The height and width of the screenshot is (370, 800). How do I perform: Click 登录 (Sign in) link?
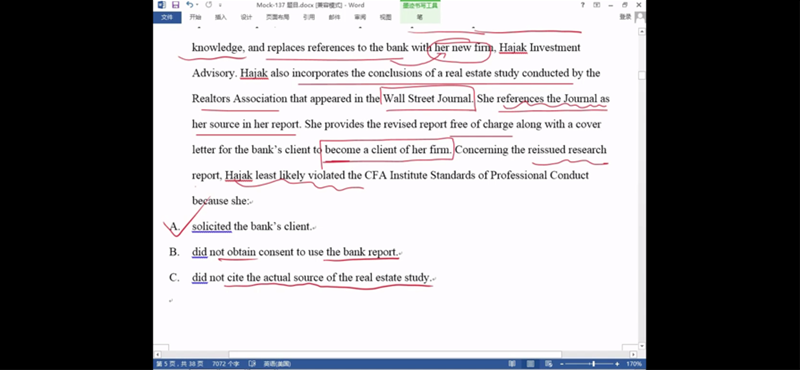(x=625, y=17)
